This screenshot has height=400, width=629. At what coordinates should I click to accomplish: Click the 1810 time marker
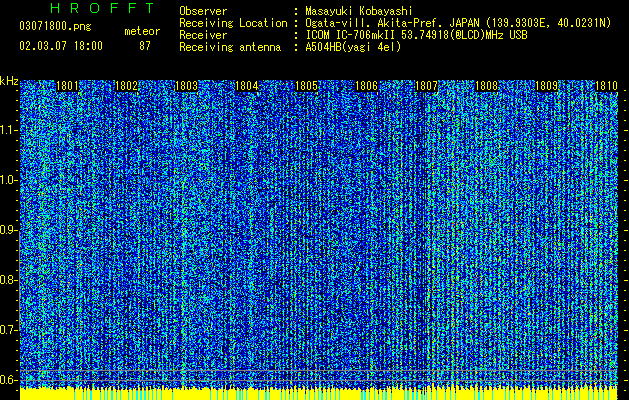(606, 86)
